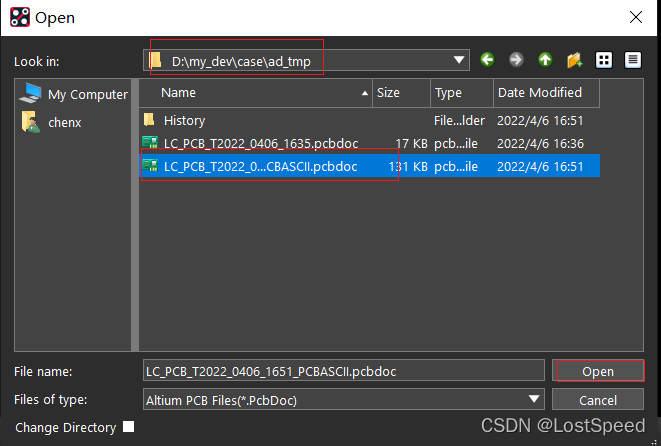Click the grey Forward navigation arrow
Screen dimensions: 661x446
click(516, 60)
